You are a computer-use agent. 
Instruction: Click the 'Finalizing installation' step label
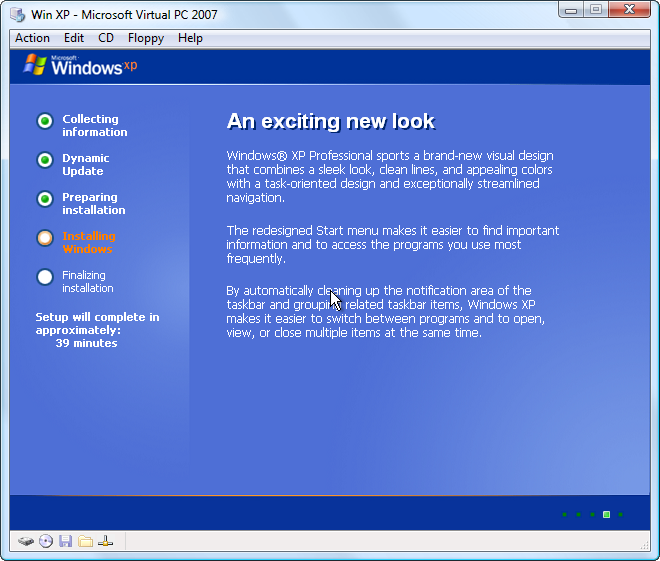point(88,282)
